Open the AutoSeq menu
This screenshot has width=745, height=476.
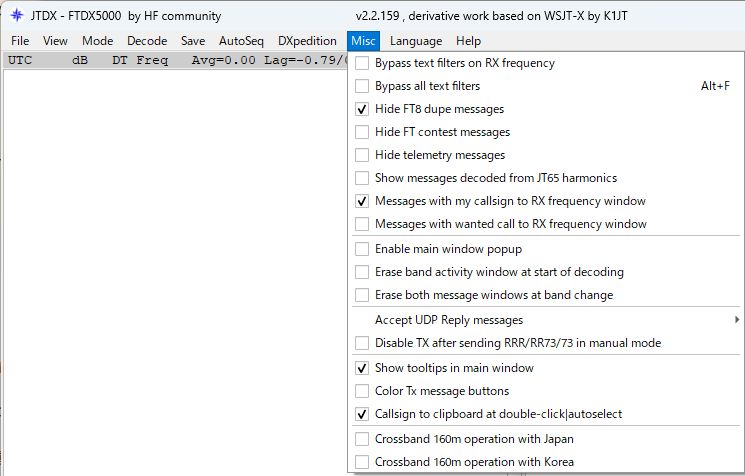tap(241, 41)
